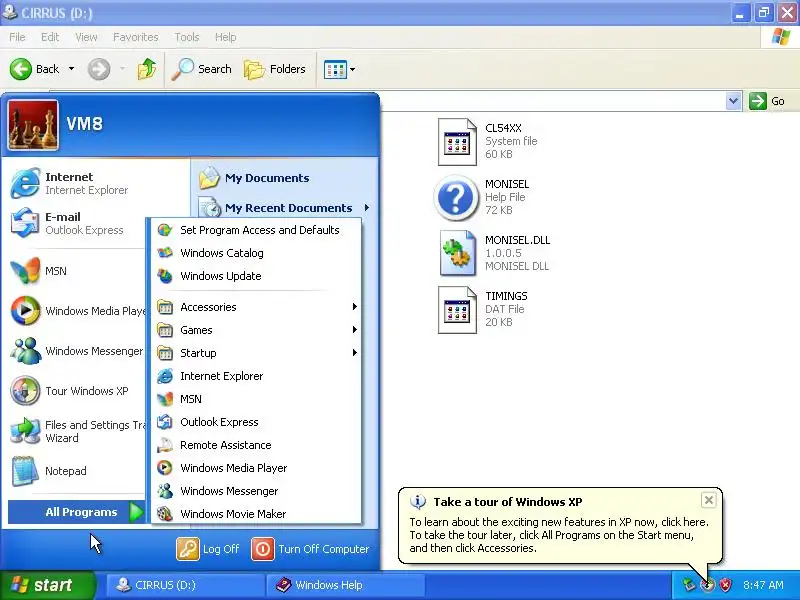Open Windows Messenger in left Start pane

(x=78, y=351)
